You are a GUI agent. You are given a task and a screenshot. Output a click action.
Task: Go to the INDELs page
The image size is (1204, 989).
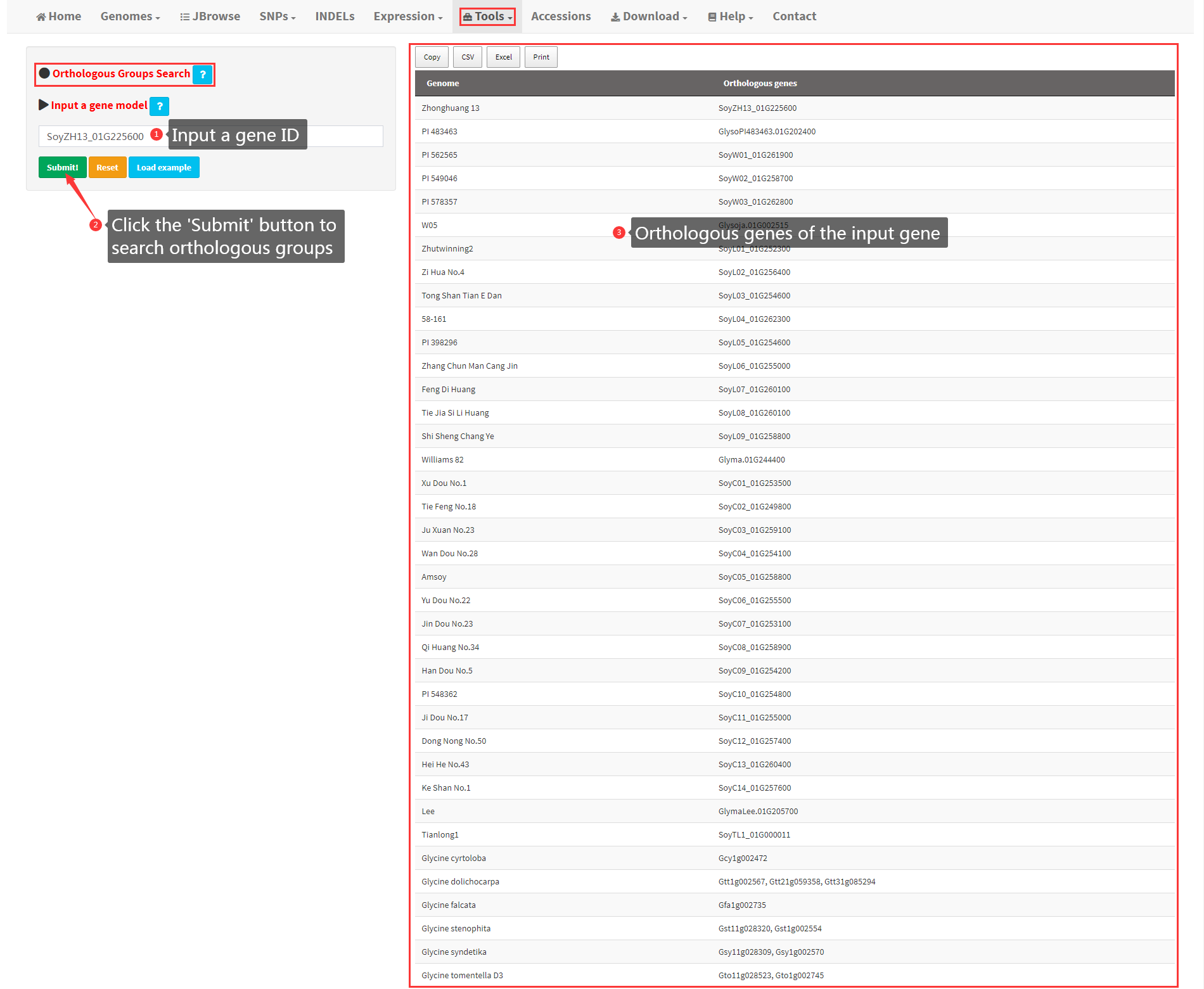335,16
